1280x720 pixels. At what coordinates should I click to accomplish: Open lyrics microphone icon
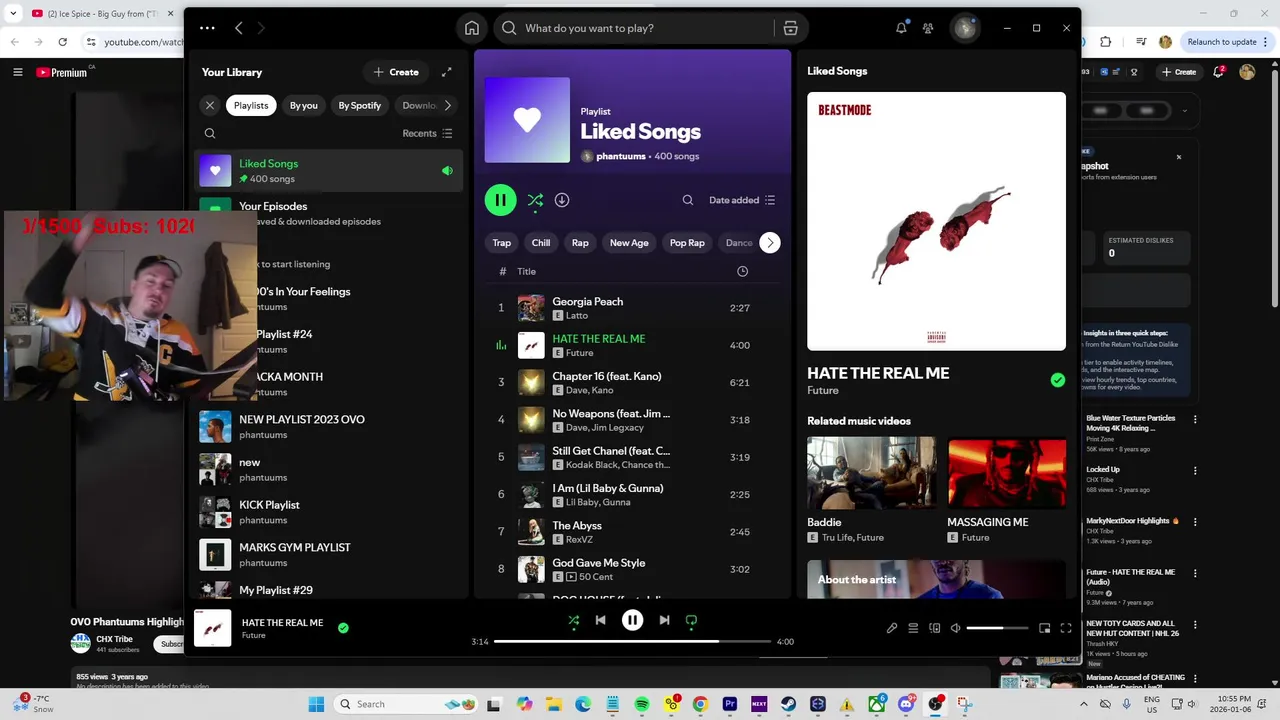click(x=892, y=628)
